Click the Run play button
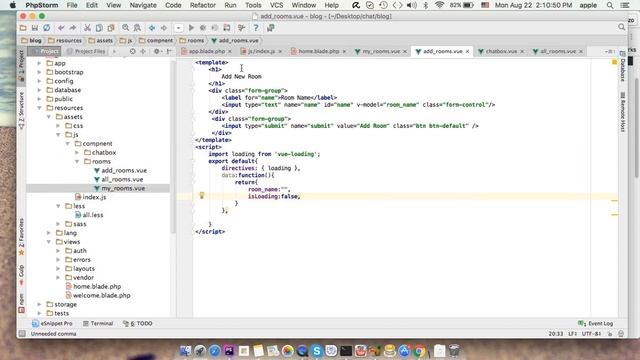The width and height of the screenshot is (640, 360). click(191, 28)
